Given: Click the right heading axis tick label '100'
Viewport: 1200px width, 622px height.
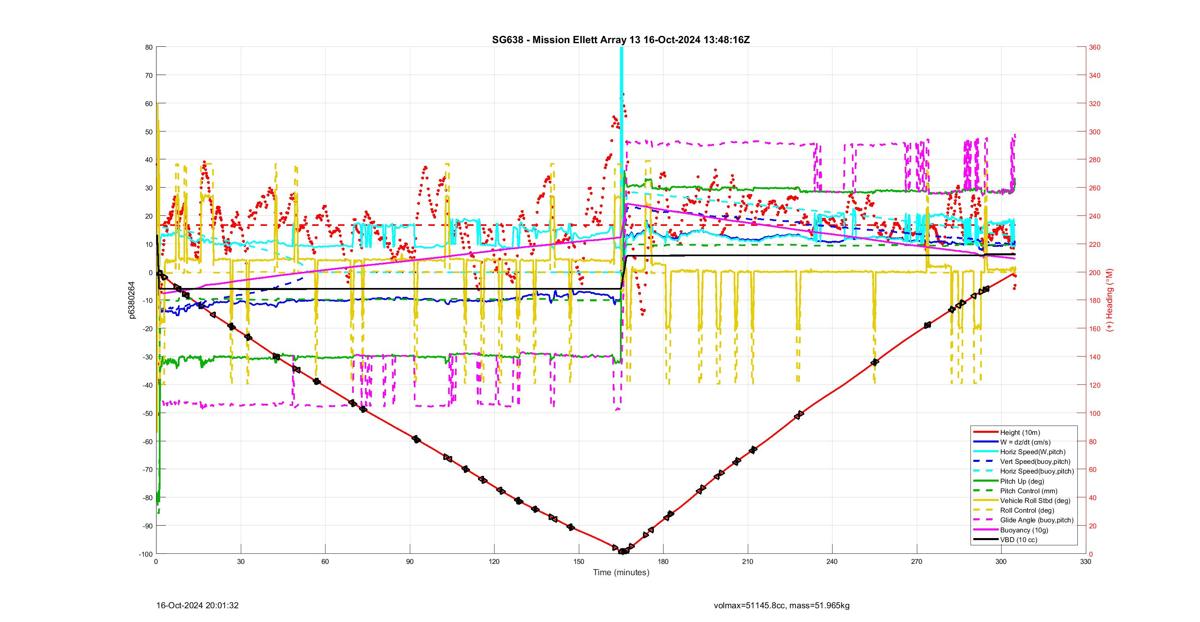Looking at the screenshot, I should click(1095, 413).
